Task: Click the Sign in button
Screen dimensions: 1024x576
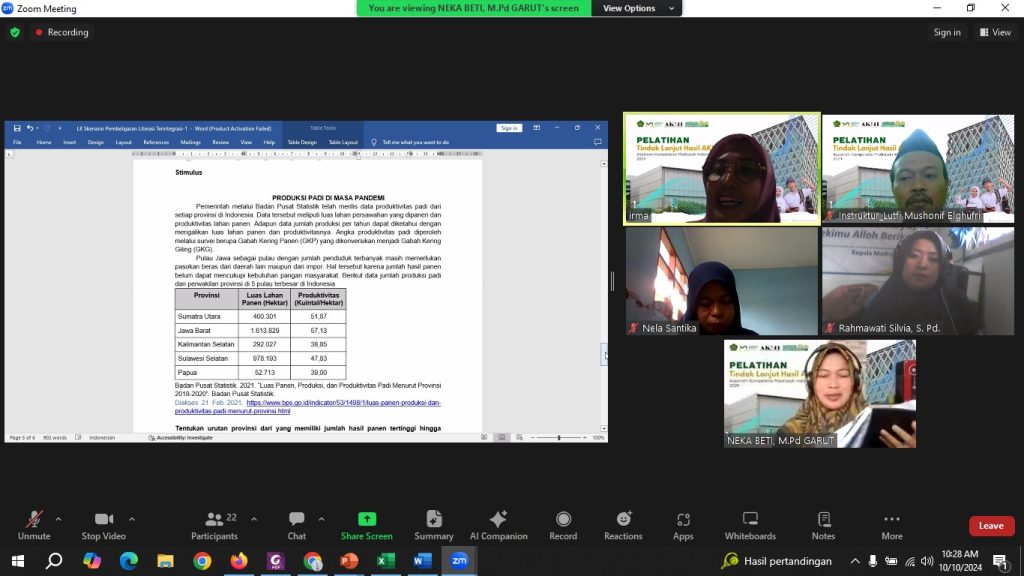Action: click(x=946, y=32)
